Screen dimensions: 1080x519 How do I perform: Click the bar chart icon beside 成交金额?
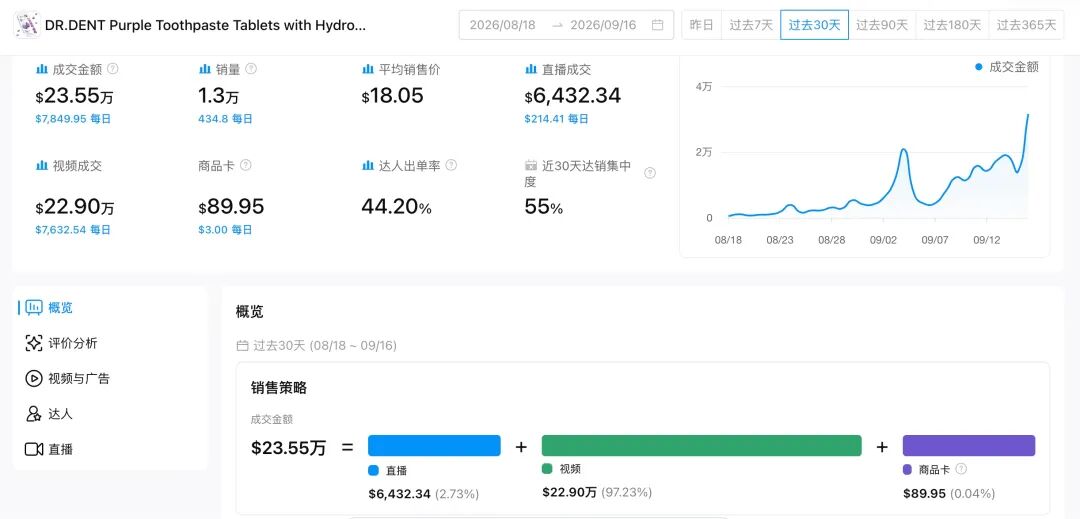41,69
